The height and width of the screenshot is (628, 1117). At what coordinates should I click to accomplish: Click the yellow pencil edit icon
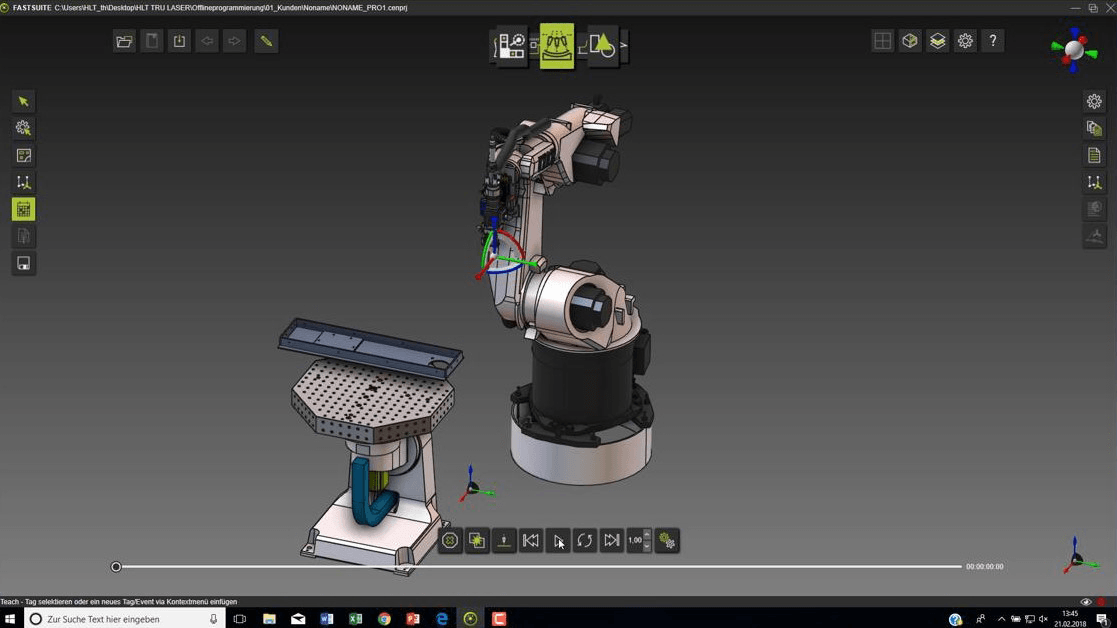[266, 41]
